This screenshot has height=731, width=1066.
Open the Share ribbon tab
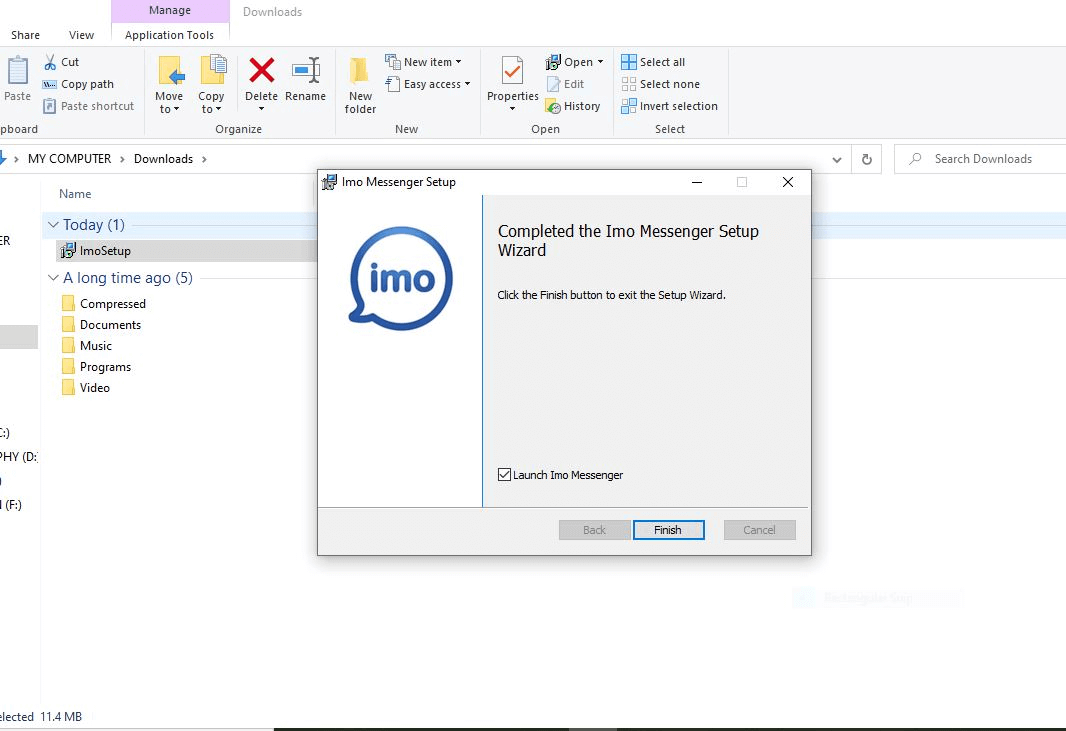(25, 35)
